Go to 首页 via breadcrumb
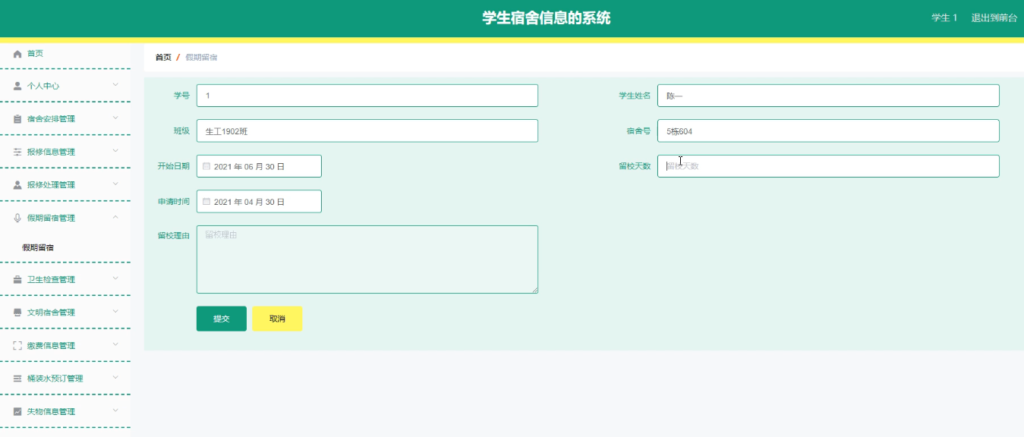This screenshot has width=1024, height=437. [x=163, y=57]
